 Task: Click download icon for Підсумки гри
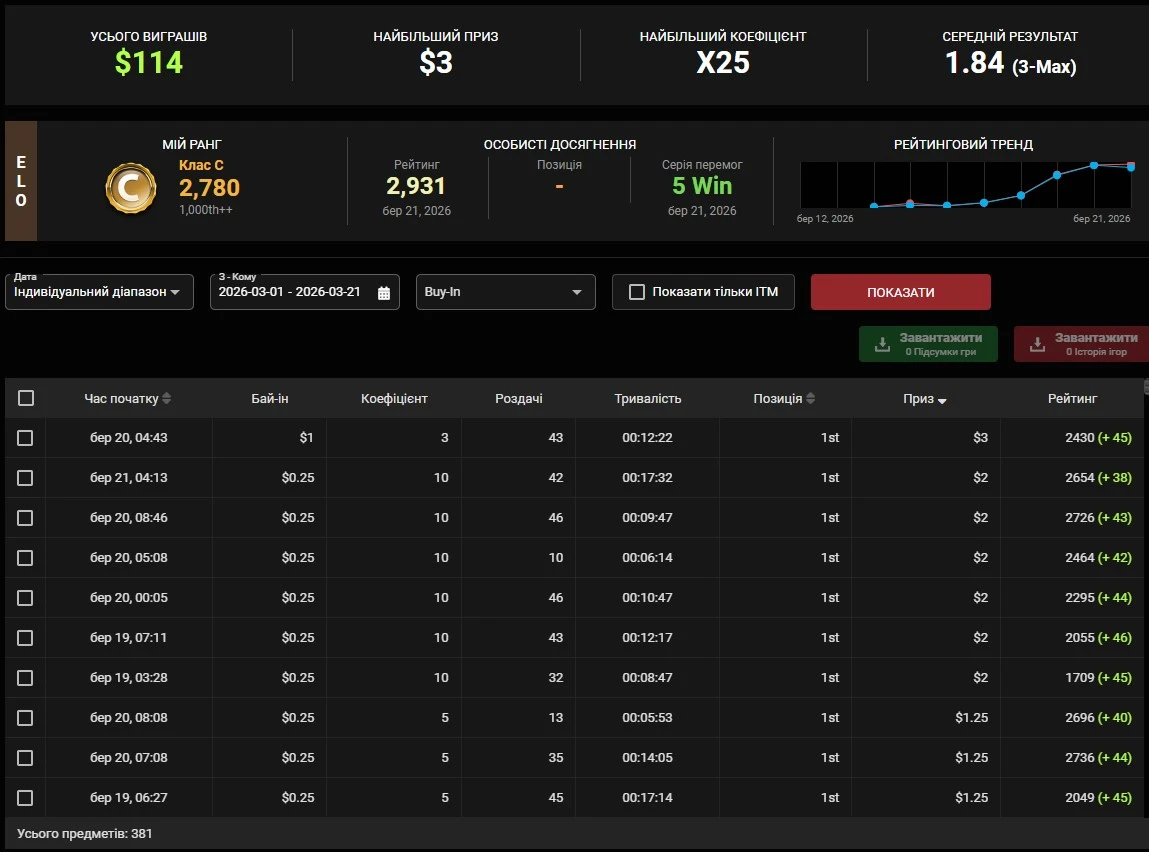[x=882, y=344]
